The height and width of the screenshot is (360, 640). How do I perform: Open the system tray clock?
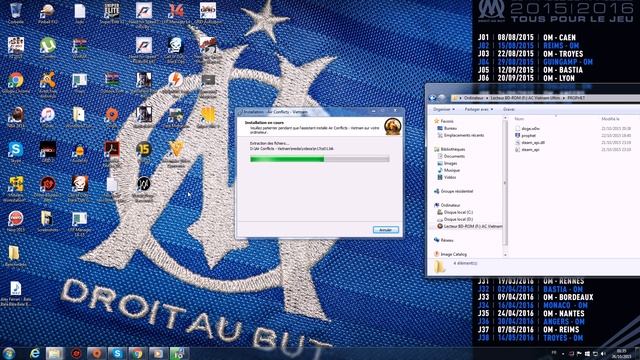(x=622, y=353)
